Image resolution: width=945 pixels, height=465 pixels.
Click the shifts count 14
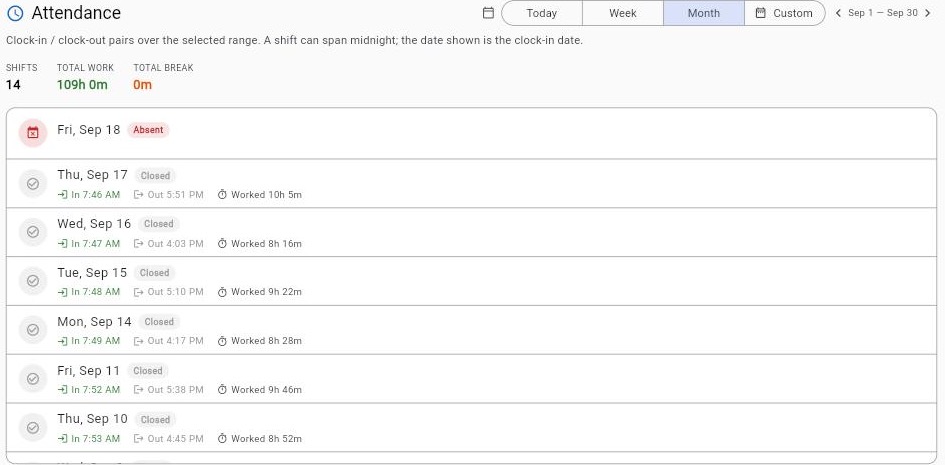tap(13, 85)
